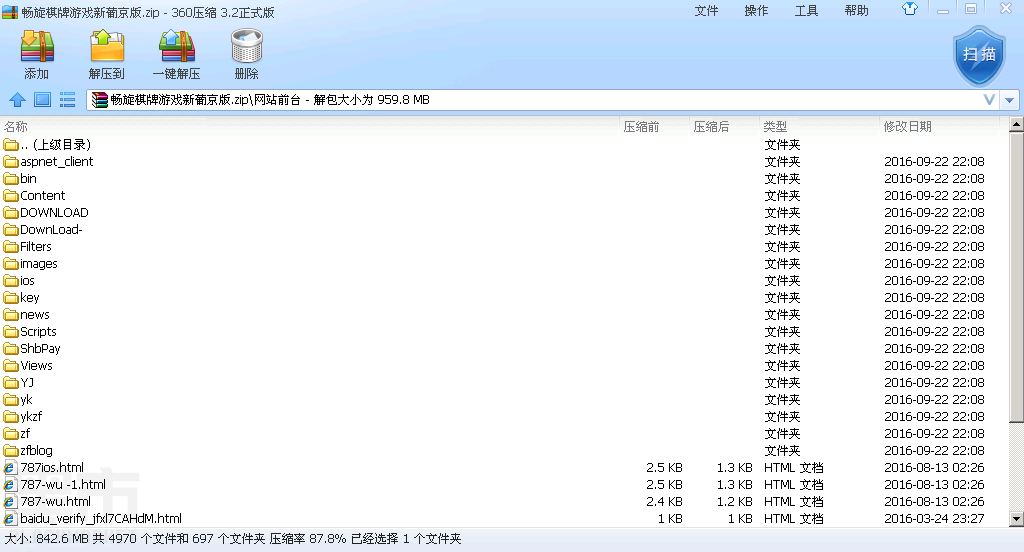Click the 扫描 scan shield button

979,56
